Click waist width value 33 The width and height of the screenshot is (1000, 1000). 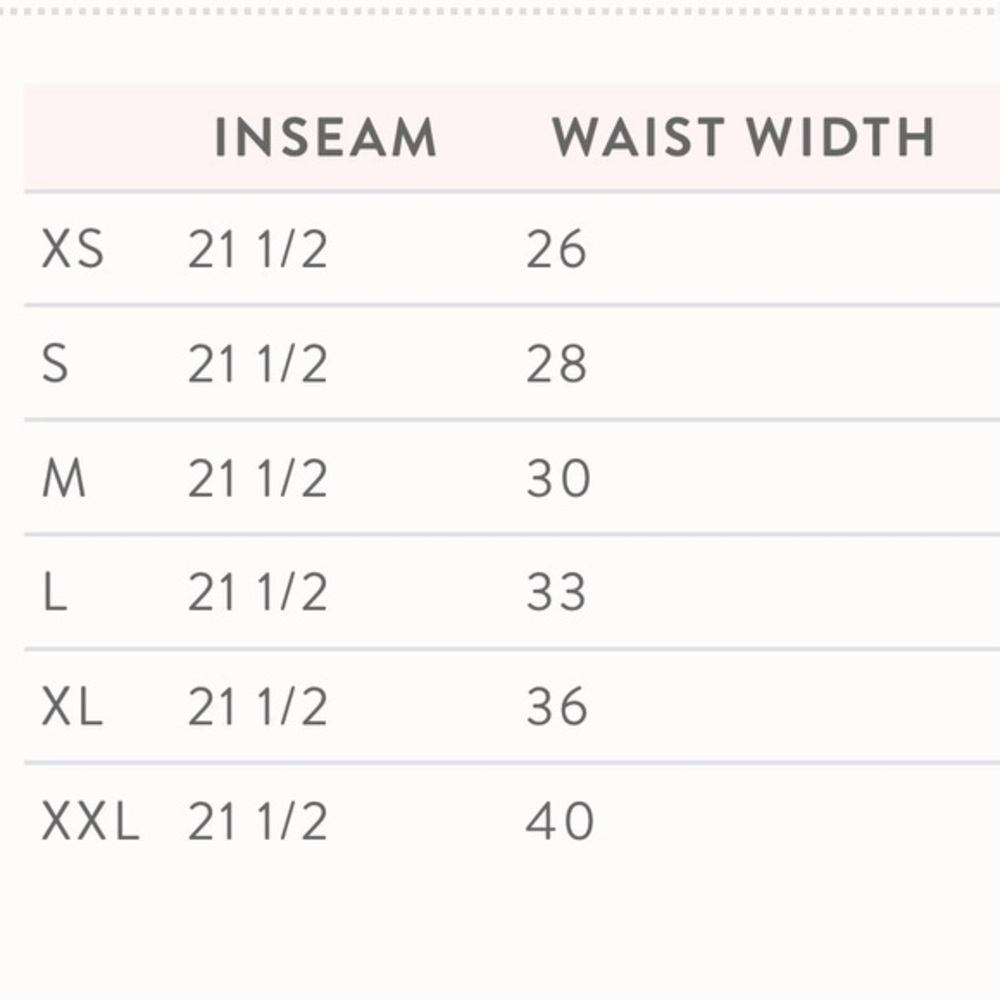click(x=556, y=592)
